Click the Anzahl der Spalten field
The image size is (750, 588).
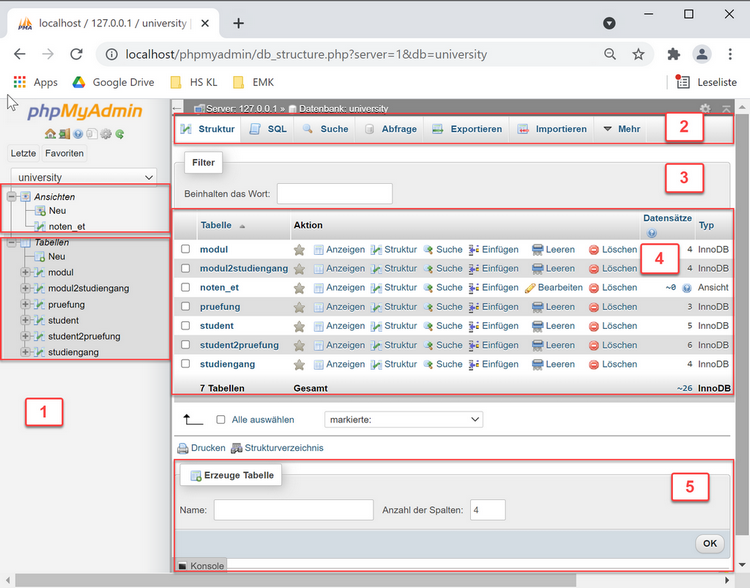(488, 510)
